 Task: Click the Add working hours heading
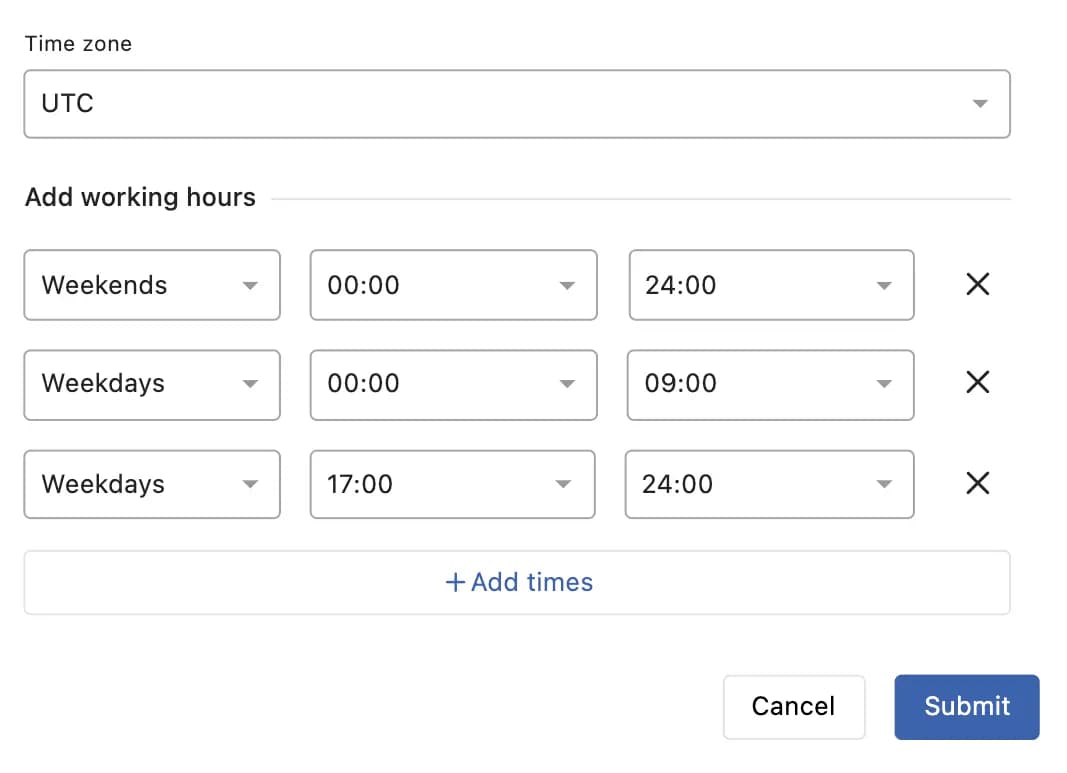click(x=140, y=198)
